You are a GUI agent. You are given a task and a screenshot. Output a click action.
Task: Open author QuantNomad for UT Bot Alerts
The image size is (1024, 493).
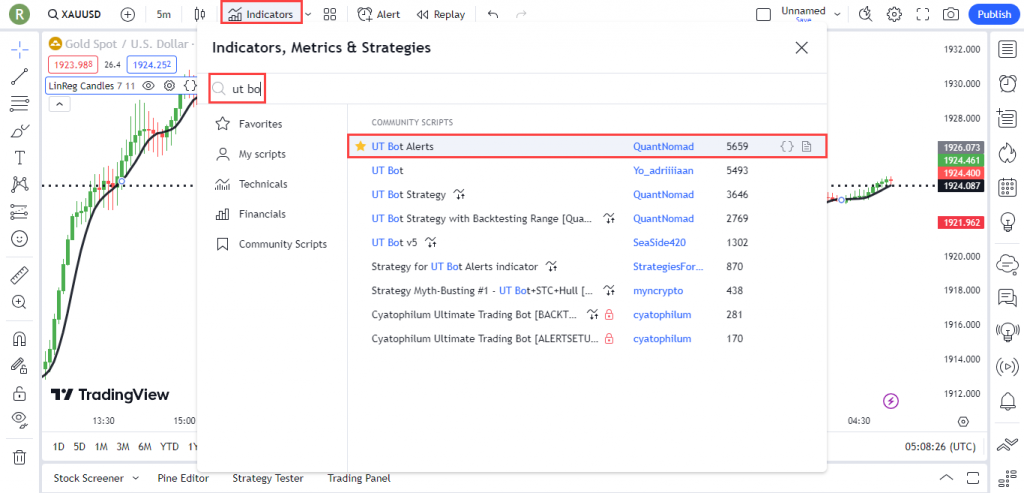pyautogui.click(x=664, y=147)
